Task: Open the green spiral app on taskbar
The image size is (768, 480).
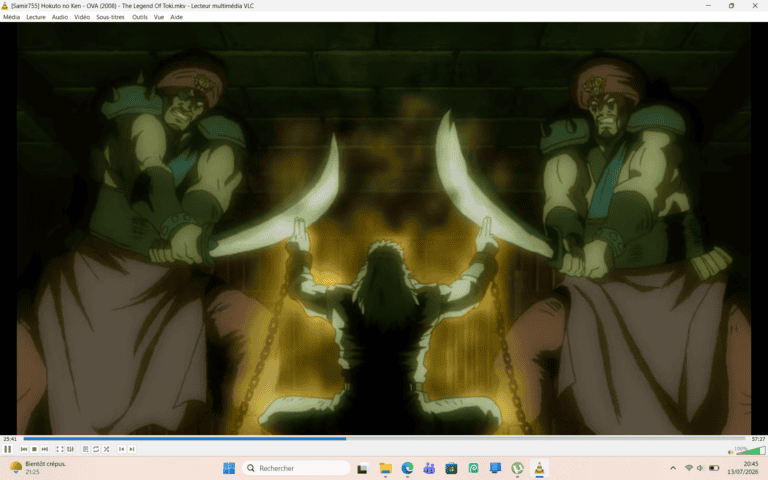Action: [473, 468]
